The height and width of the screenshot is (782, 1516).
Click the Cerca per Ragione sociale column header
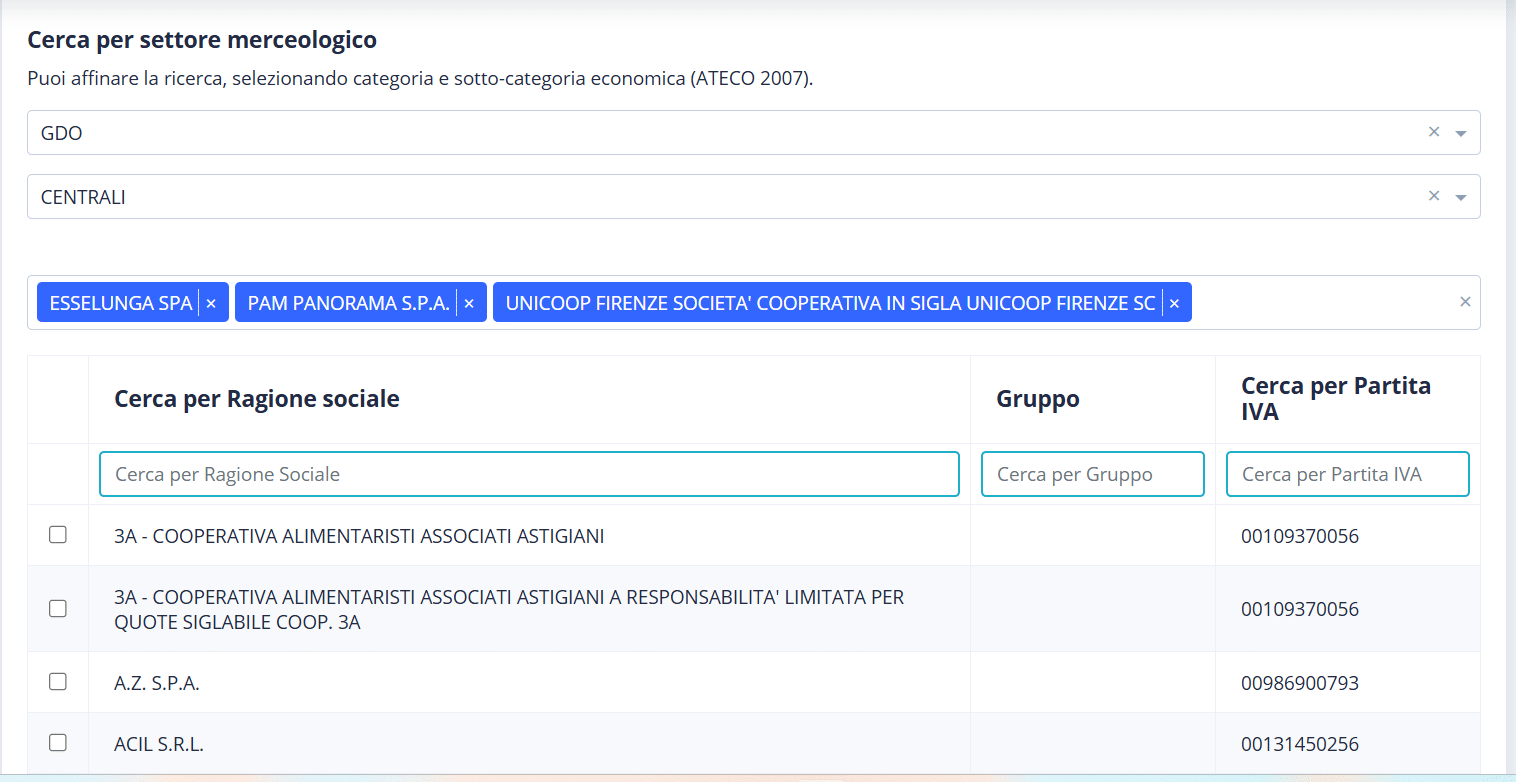(x=257, y=399)
